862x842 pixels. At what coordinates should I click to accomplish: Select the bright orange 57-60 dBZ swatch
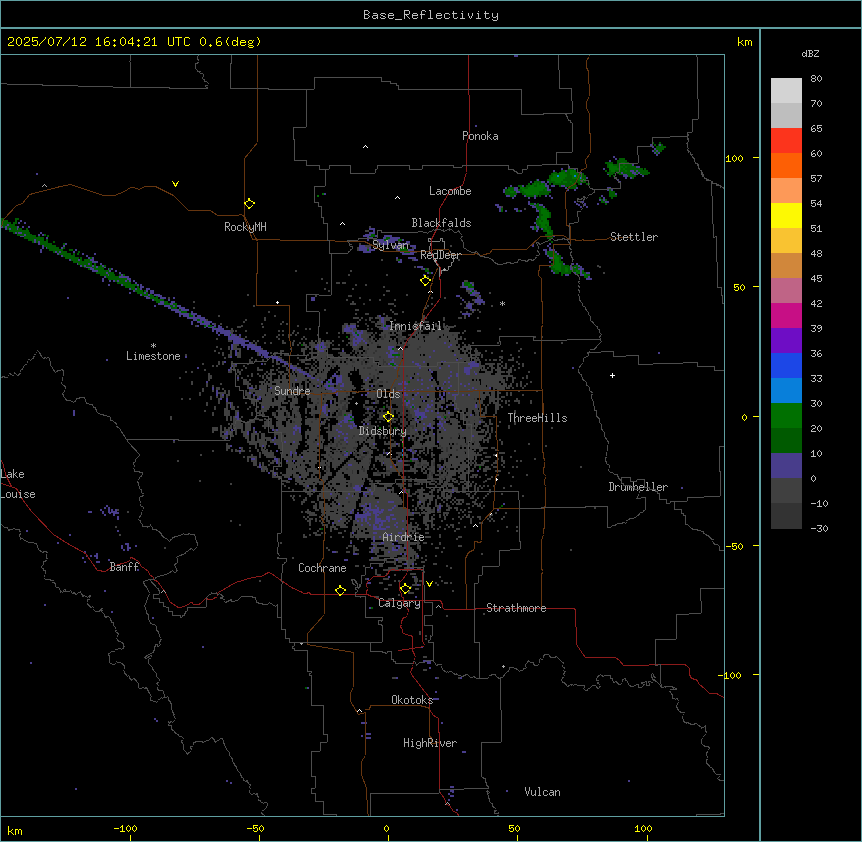click(x=786, y=165)
